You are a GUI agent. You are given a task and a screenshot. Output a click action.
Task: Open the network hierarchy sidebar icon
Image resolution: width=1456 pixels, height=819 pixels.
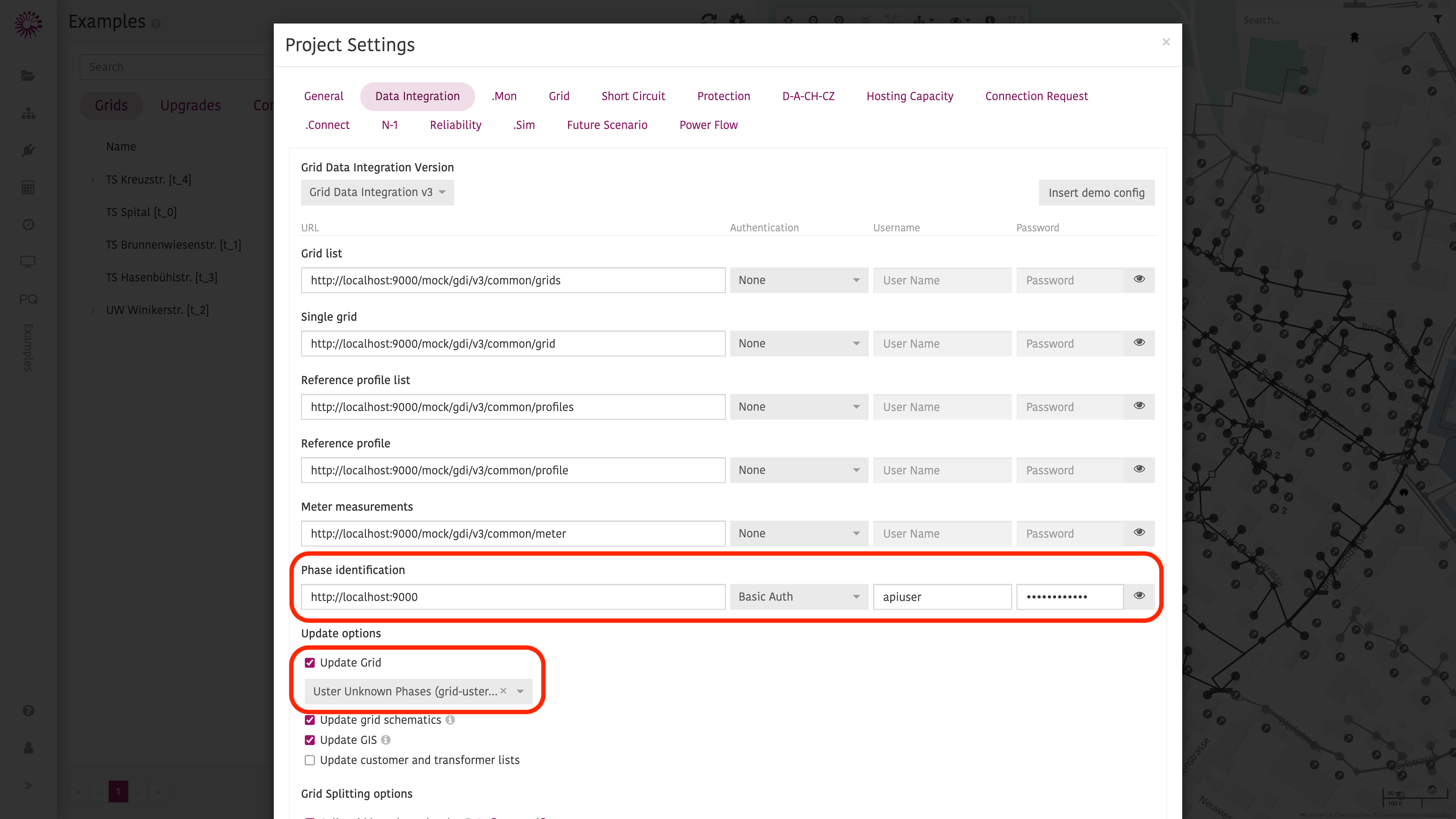coord(28,113)
